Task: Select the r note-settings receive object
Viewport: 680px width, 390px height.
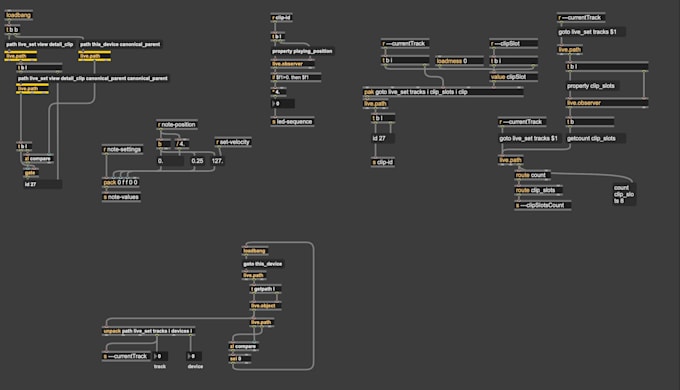Action: tap(122, 149)
